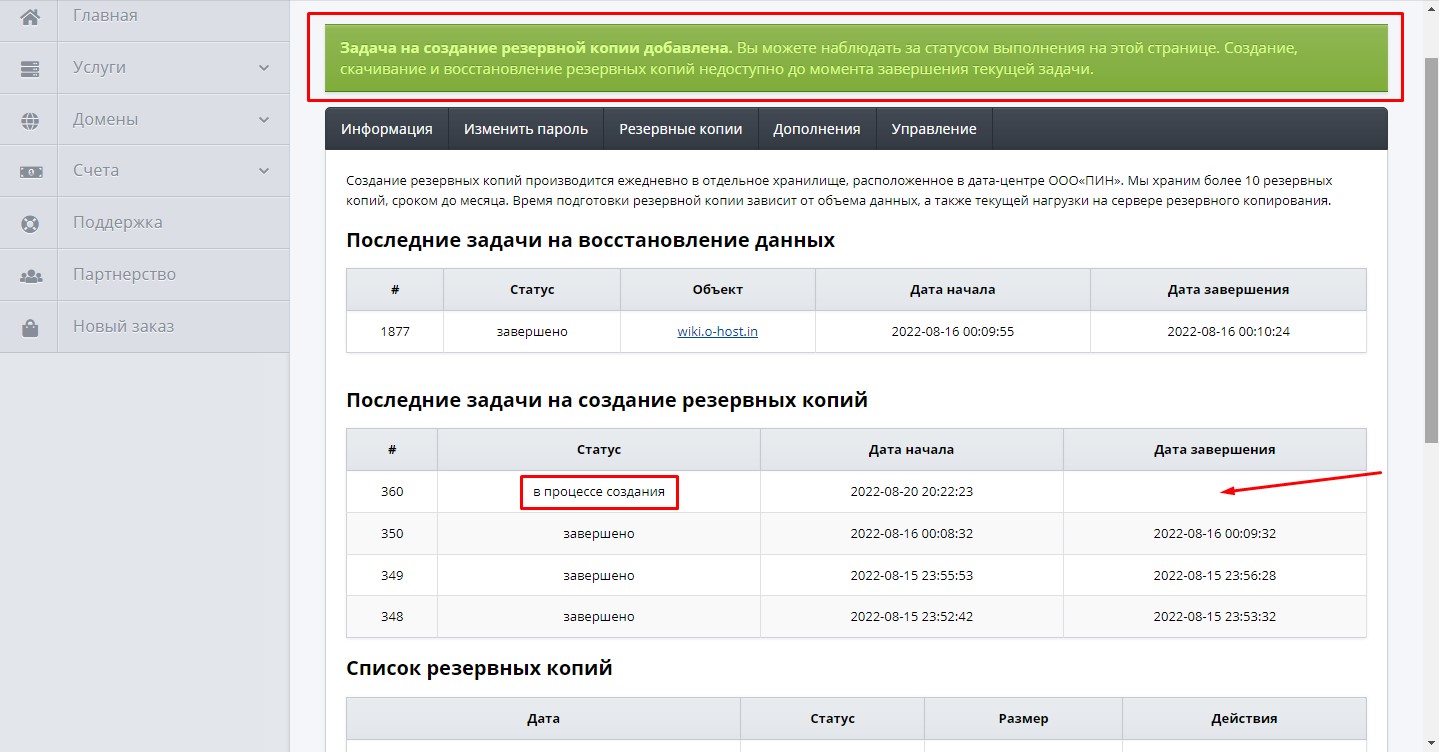Click the green backup task added notification
The height and width of the screenshot is (752, 1439).
856,58
